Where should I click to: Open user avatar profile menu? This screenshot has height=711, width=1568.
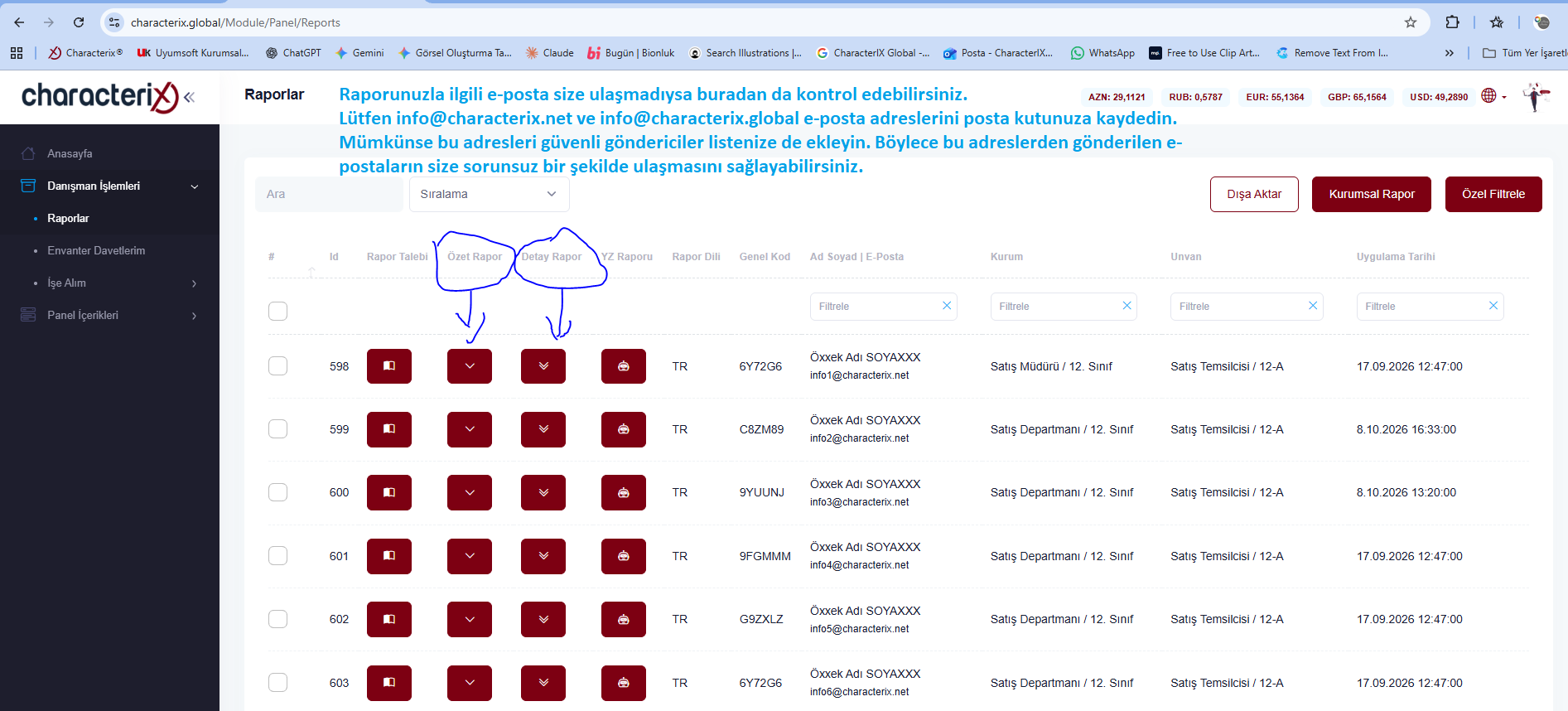coord(1537,97)
